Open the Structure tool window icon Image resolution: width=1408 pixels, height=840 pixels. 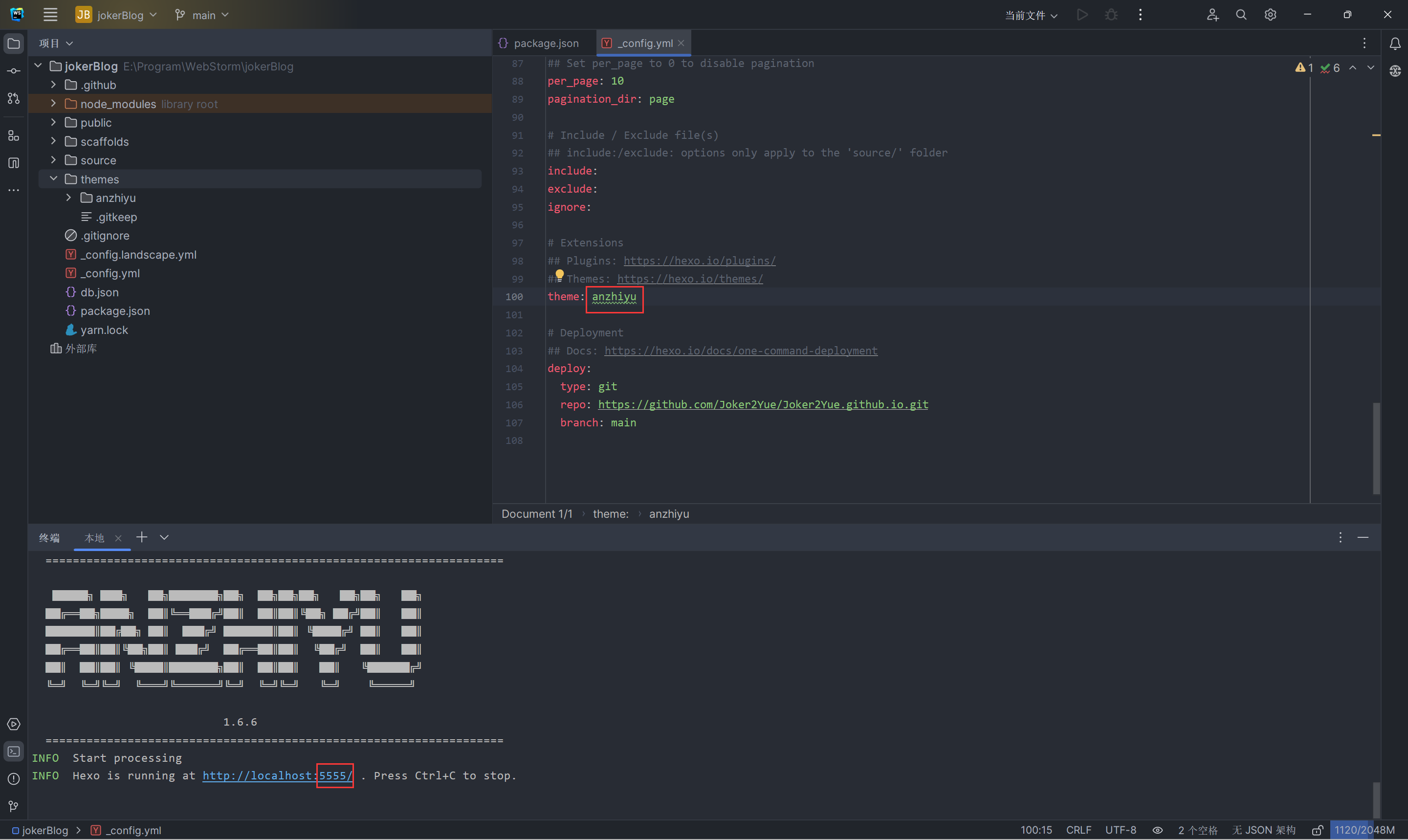14,136
